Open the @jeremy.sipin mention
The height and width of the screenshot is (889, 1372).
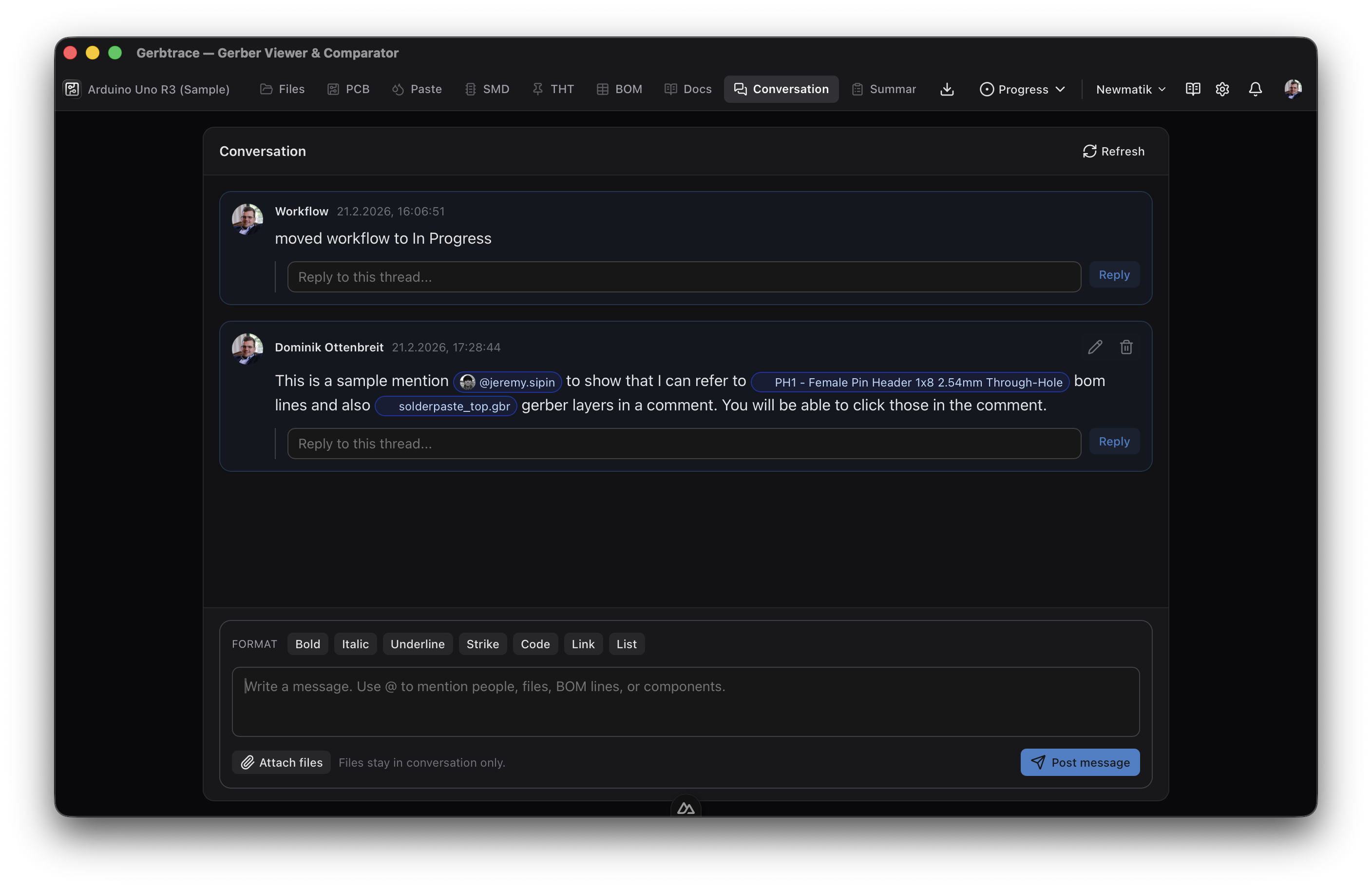507,382
